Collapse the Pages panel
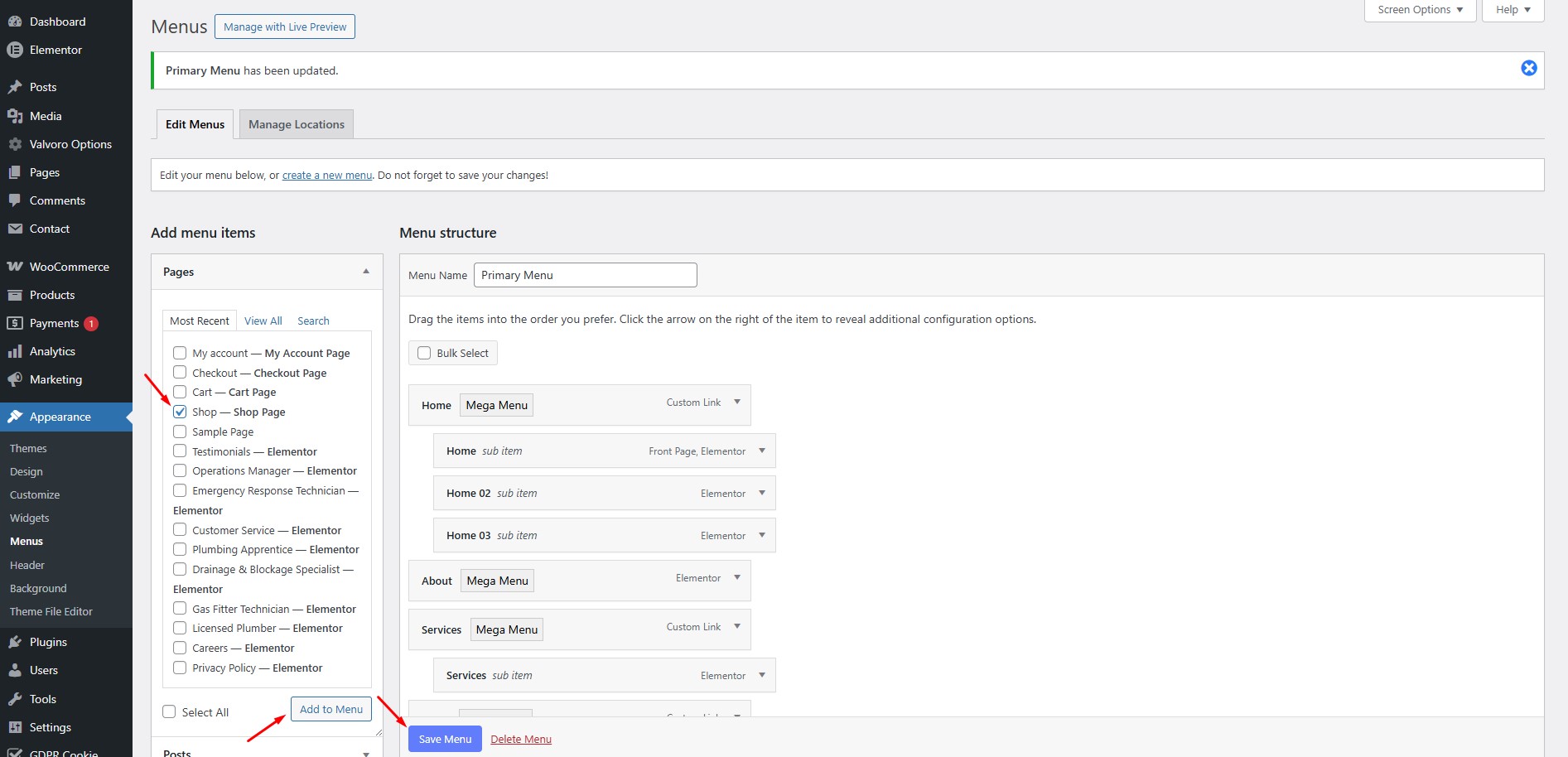Screen dimensions: 1568x757 (366, 272)
